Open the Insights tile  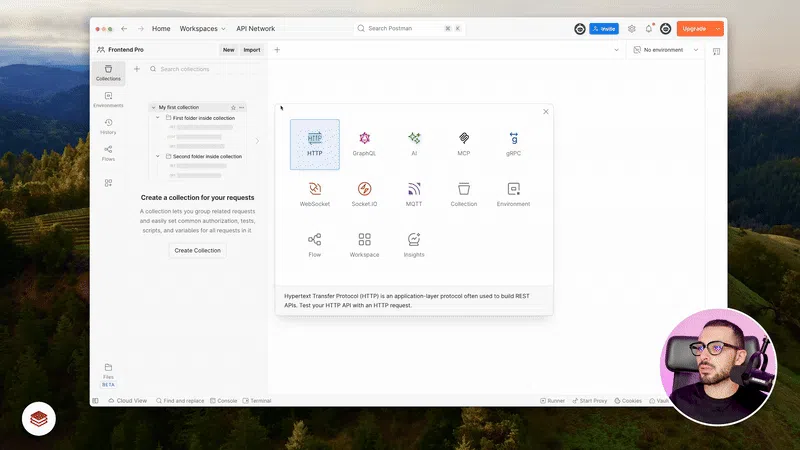pos(414,245)
